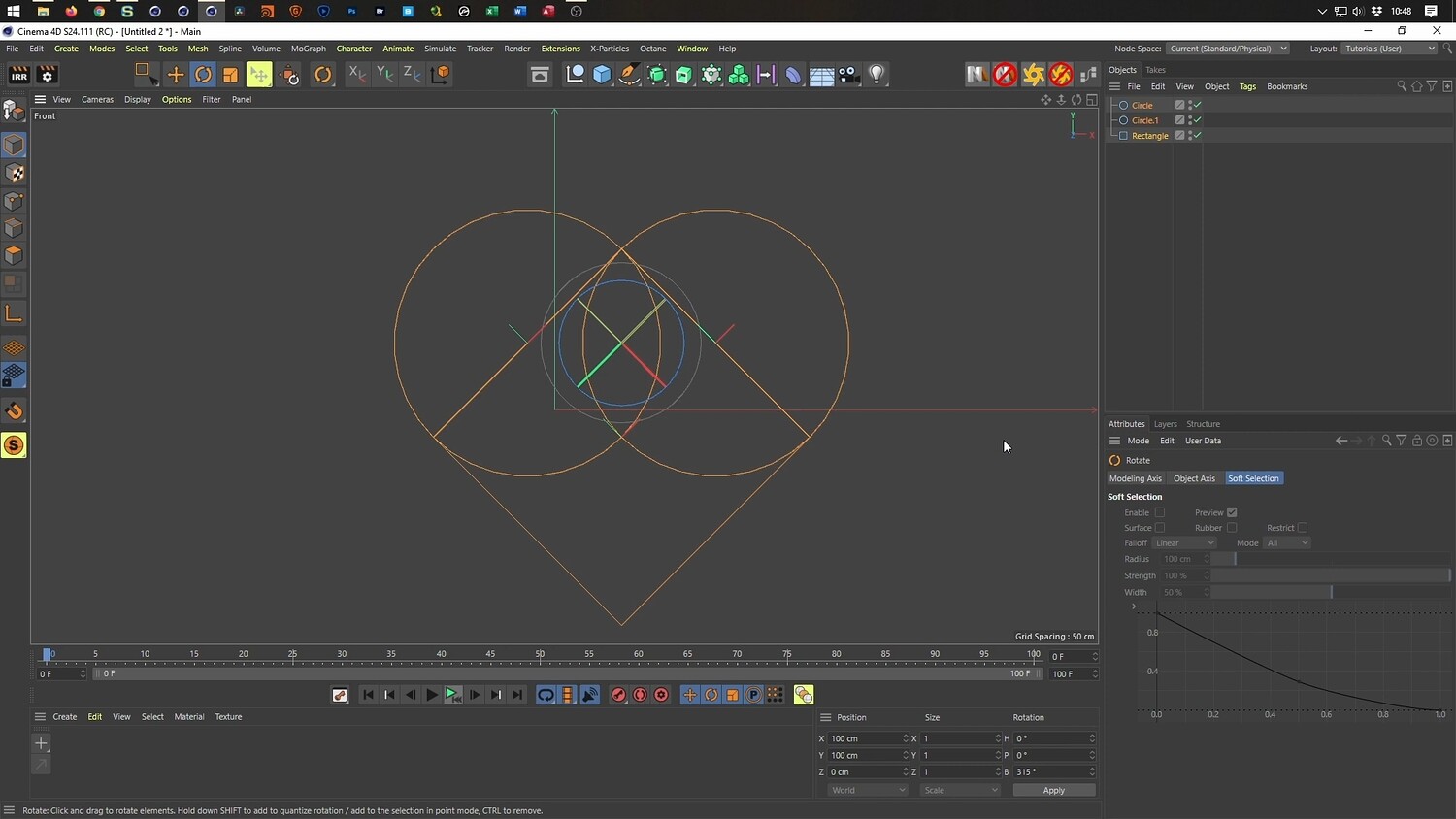Switch to the Layers tab
Viewport: 1456px width, 819px height.
coord(1165,424)
